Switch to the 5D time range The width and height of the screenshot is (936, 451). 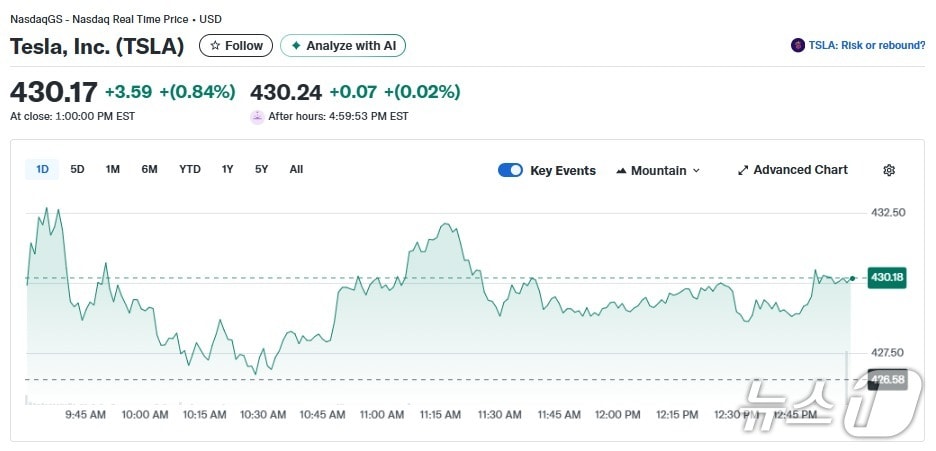click(x=78, y=170)
